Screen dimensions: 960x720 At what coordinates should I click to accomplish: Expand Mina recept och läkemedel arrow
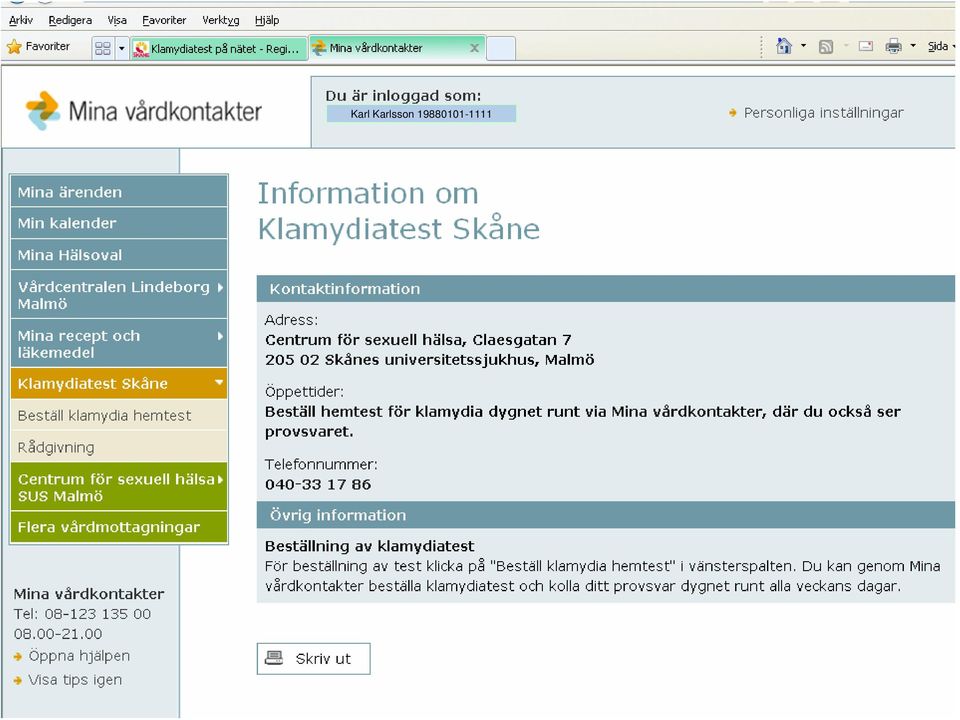coord(220,336)
